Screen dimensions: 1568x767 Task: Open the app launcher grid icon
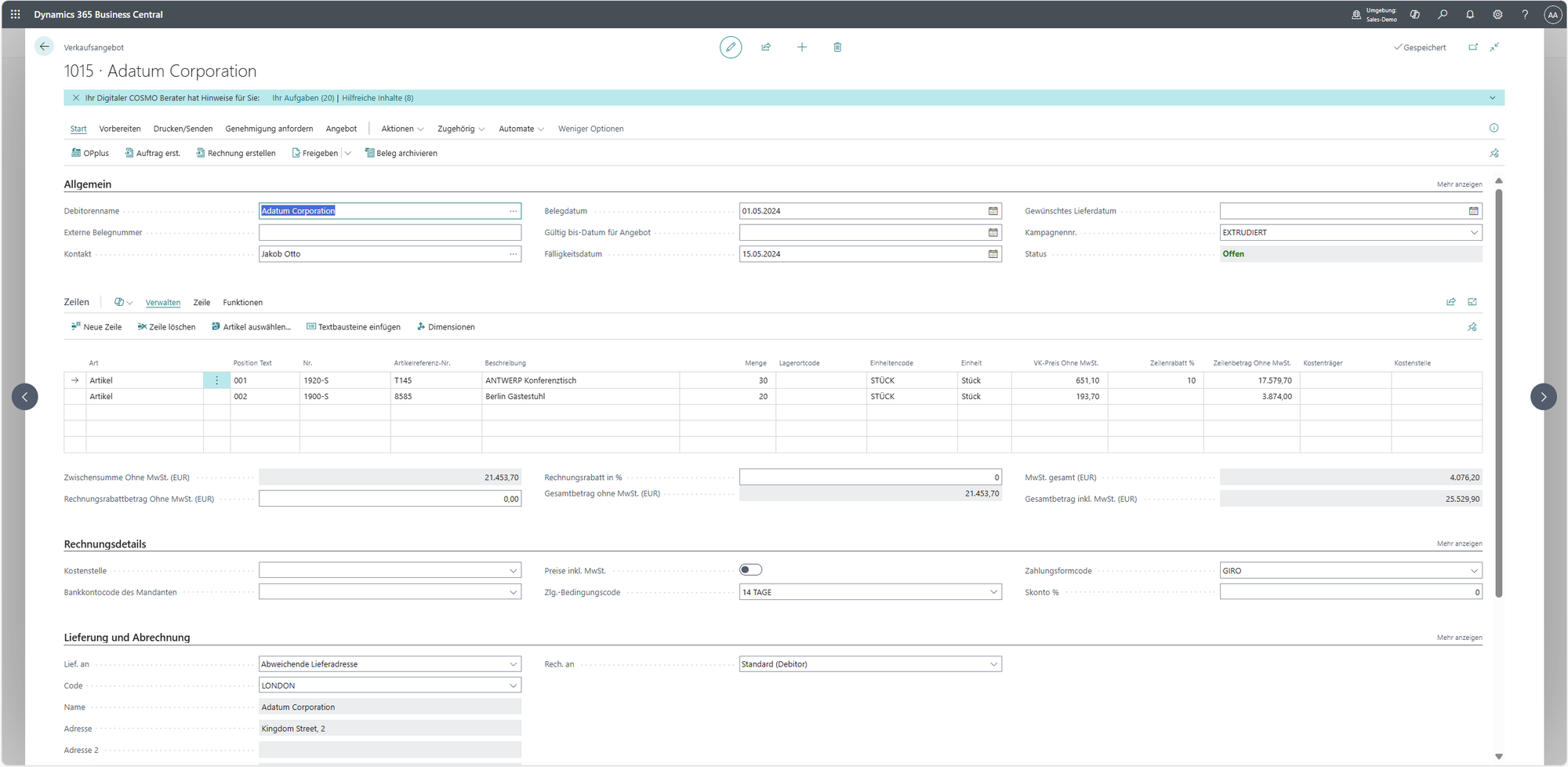point(16,14)
